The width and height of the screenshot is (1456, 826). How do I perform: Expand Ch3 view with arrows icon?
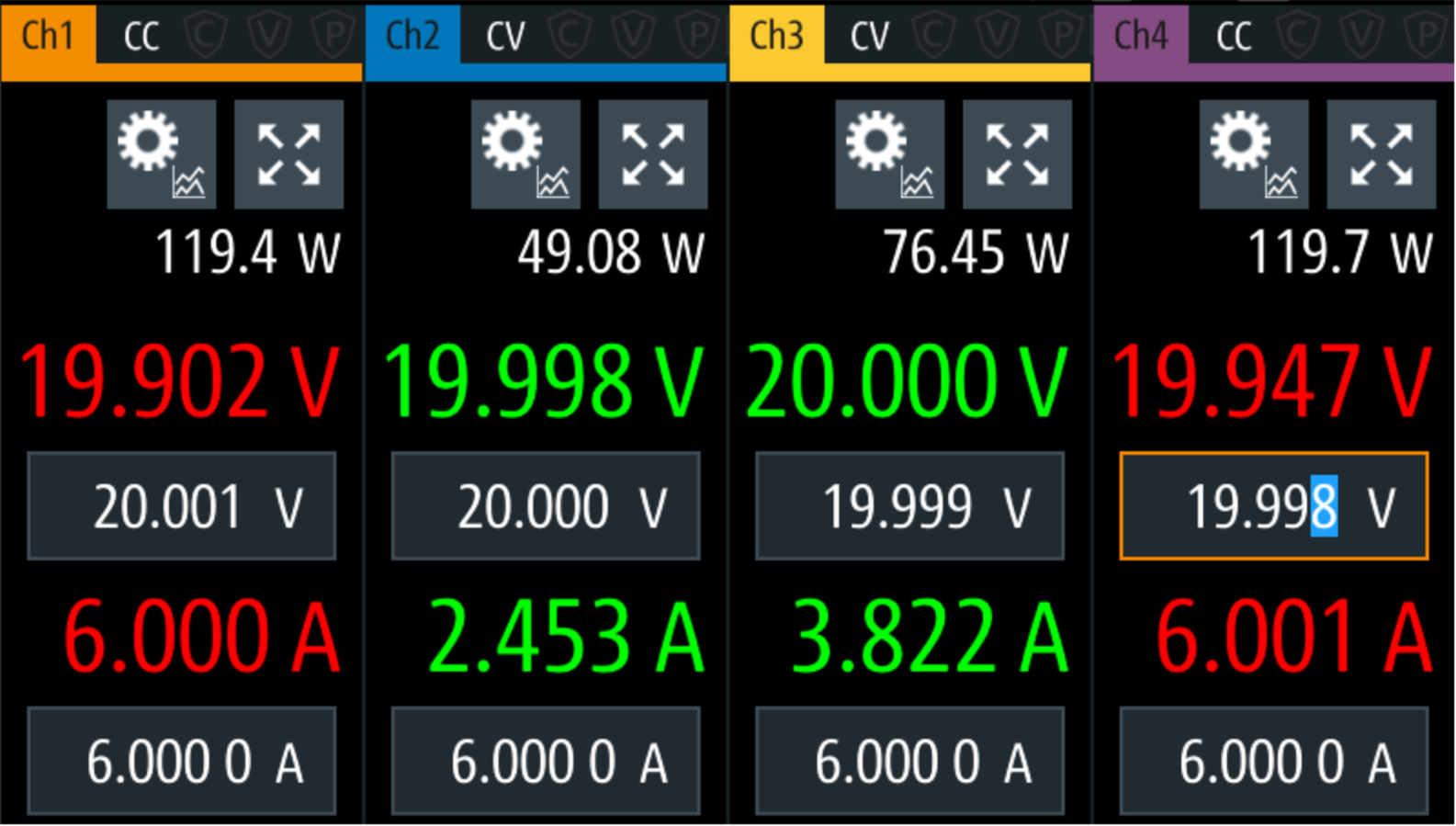pyautogui.click(x=1017, y=154)
